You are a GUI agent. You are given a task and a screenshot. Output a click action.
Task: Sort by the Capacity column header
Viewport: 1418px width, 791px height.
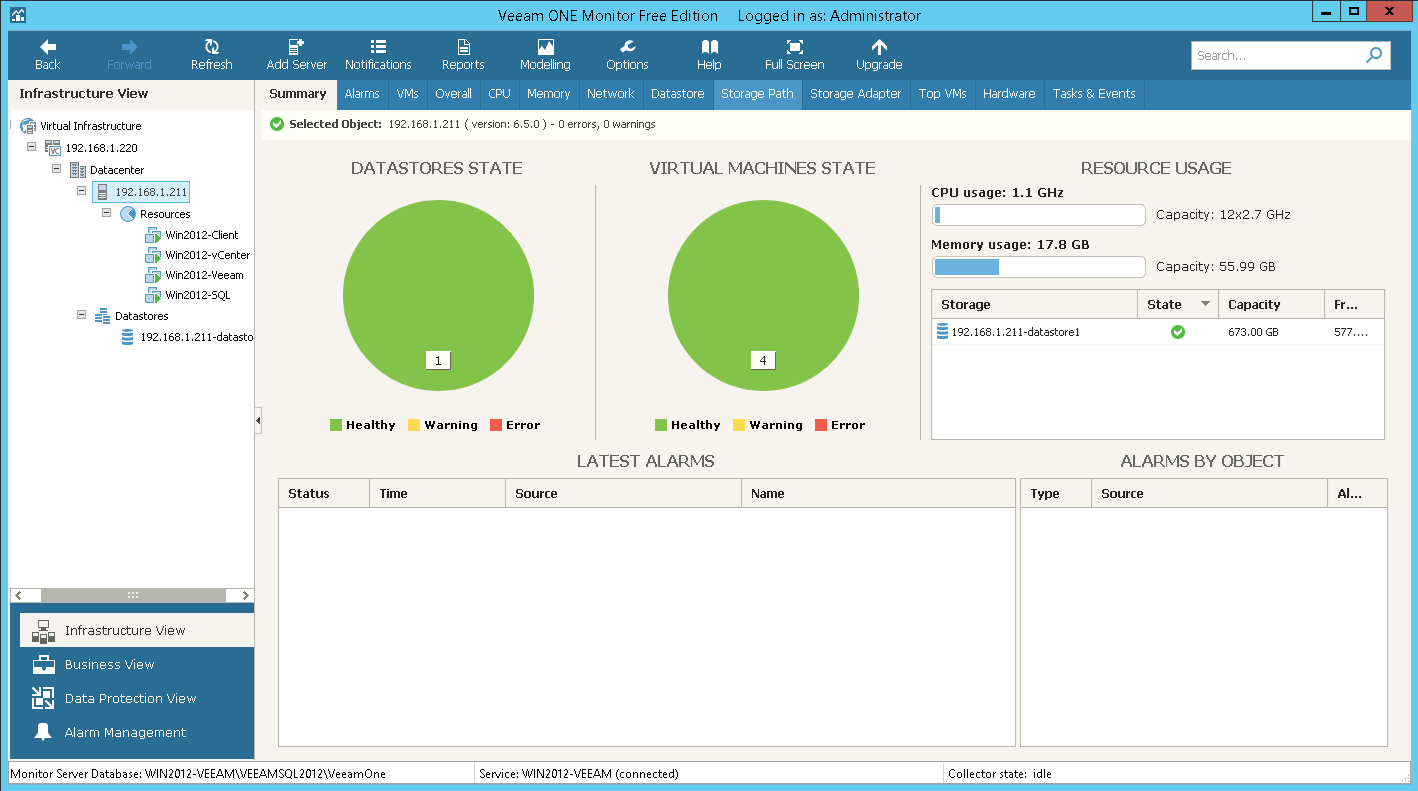click(x=1271, y=304)
